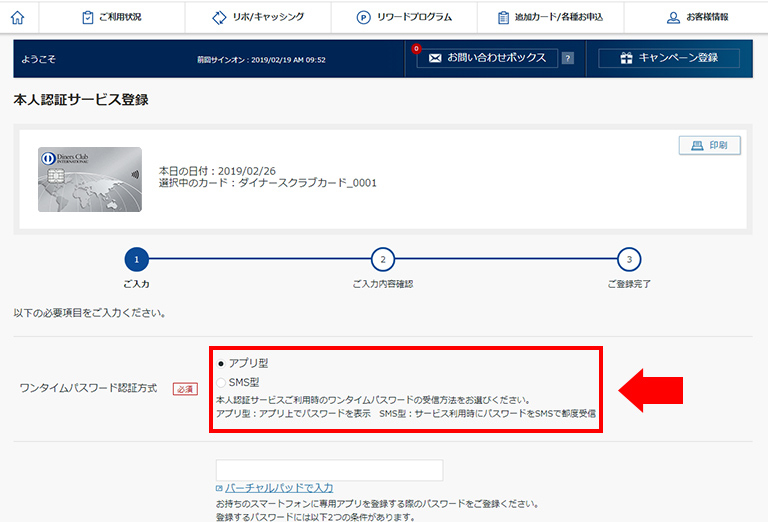
Task: Click the キャンペーン登録 button
Action: coord(669,58)
